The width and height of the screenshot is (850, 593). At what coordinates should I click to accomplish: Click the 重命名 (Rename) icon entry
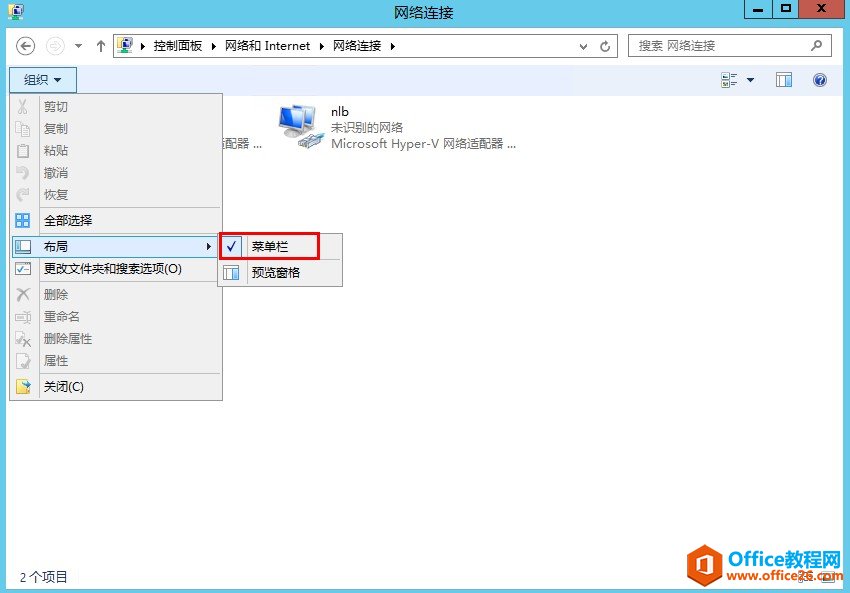(22, 316)
